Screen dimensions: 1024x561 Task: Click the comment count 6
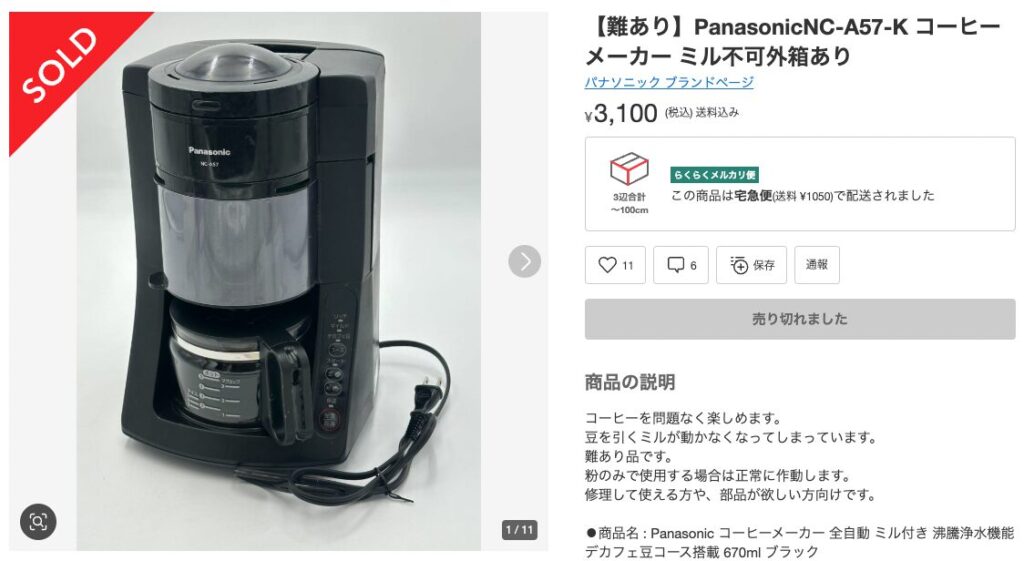point(693,265)
